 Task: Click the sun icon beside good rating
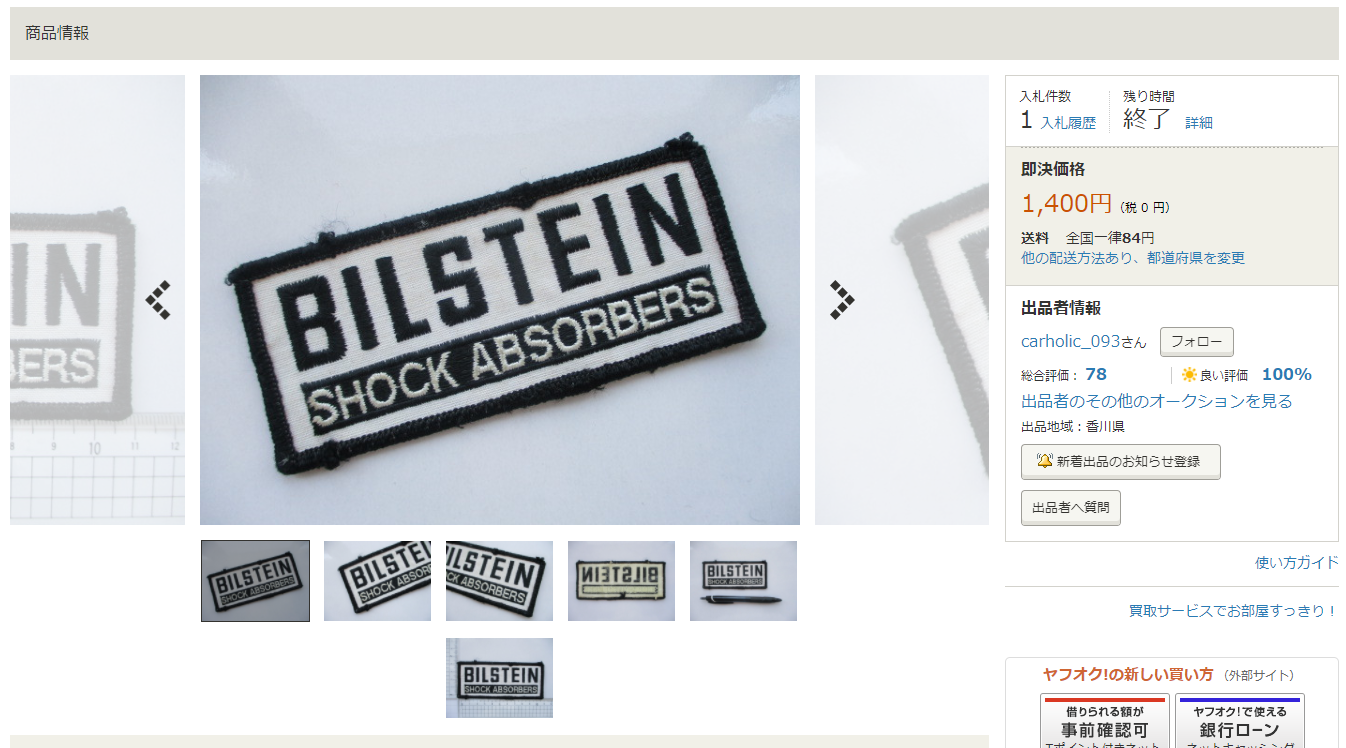(1189, 375)
